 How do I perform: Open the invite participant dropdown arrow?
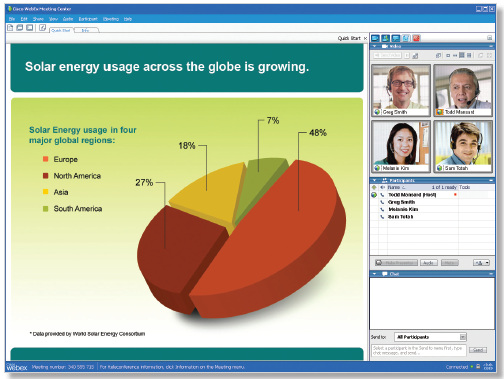pos(487,263)
